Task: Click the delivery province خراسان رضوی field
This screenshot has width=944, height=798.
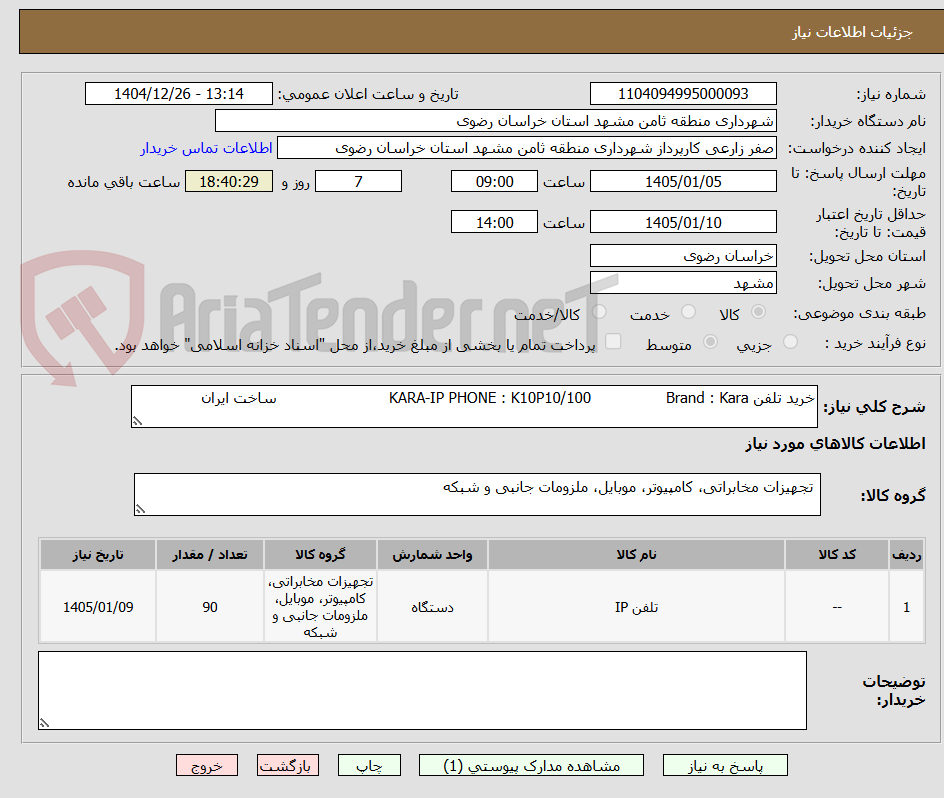Action: [683, 256]
